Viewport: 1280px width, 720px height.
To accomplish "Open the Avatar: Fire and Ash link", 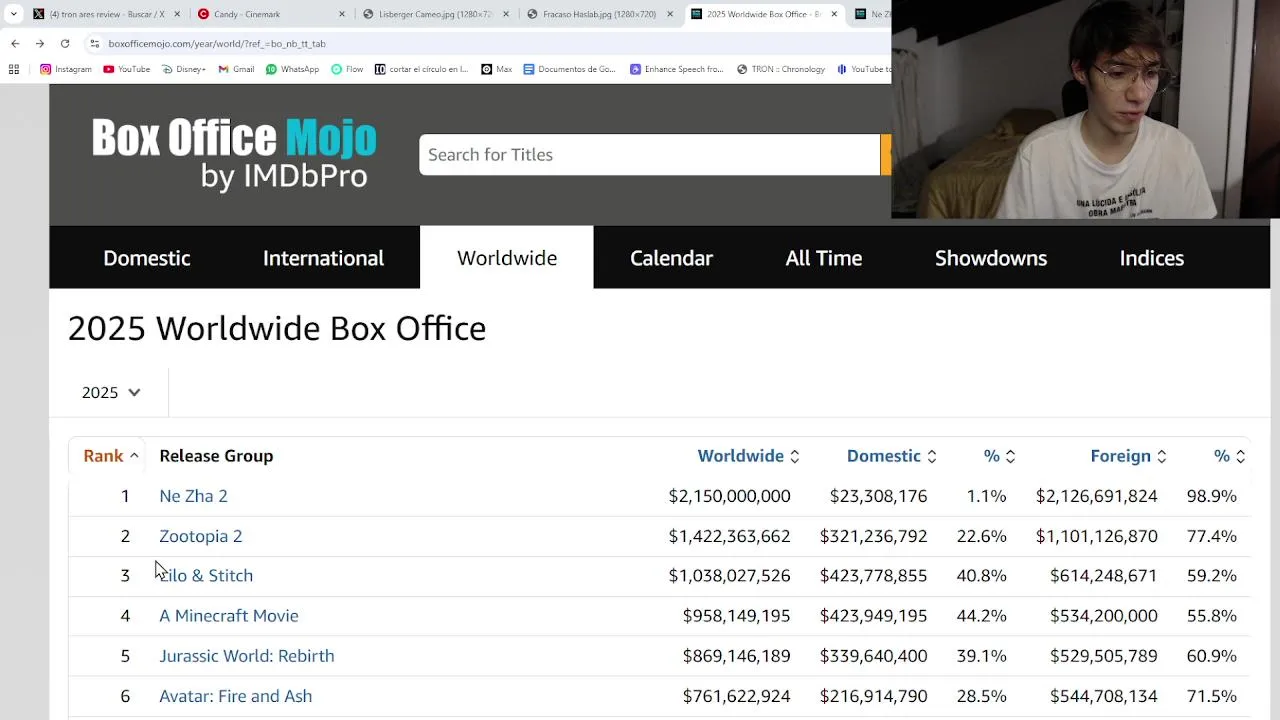I will [235, 696].
